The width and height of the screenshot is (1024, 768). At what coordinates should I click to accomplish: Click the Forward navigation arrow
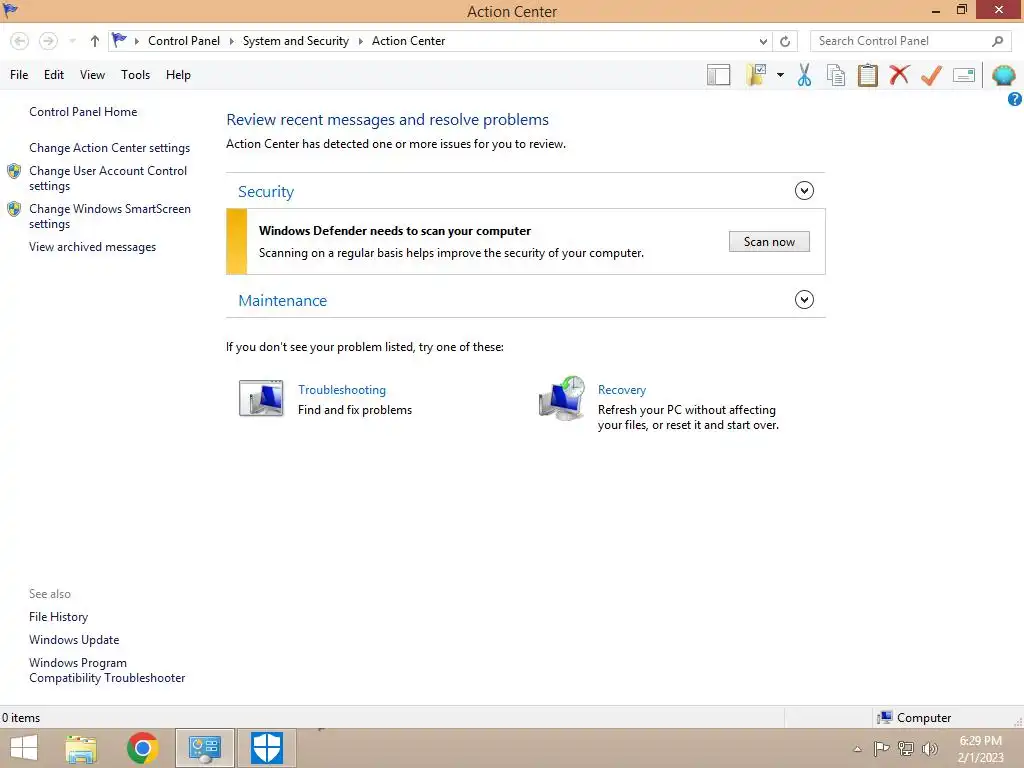[48, 41]
